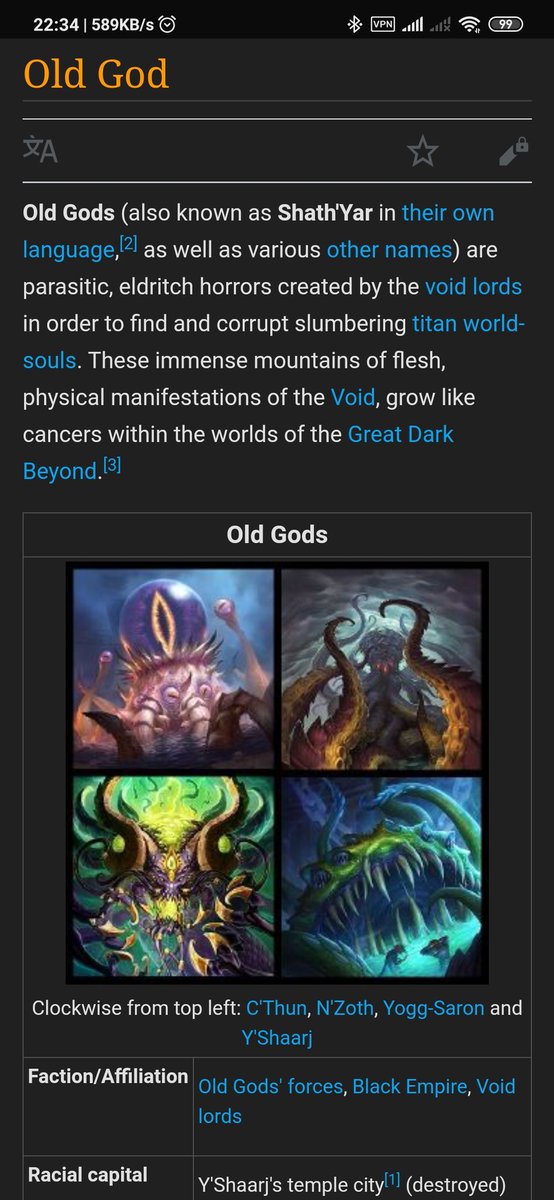The width and height of the screenshot is (554, 1200).
Task: Open the language translation icon
Action: [x=40, y=151]
